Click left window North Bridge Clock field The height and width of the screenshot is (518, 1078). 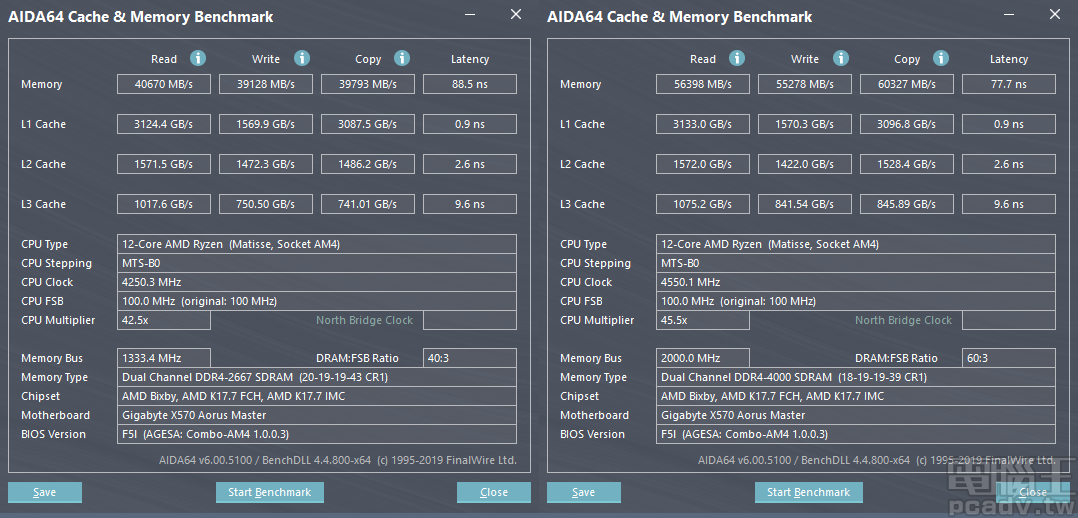point(470,321)
